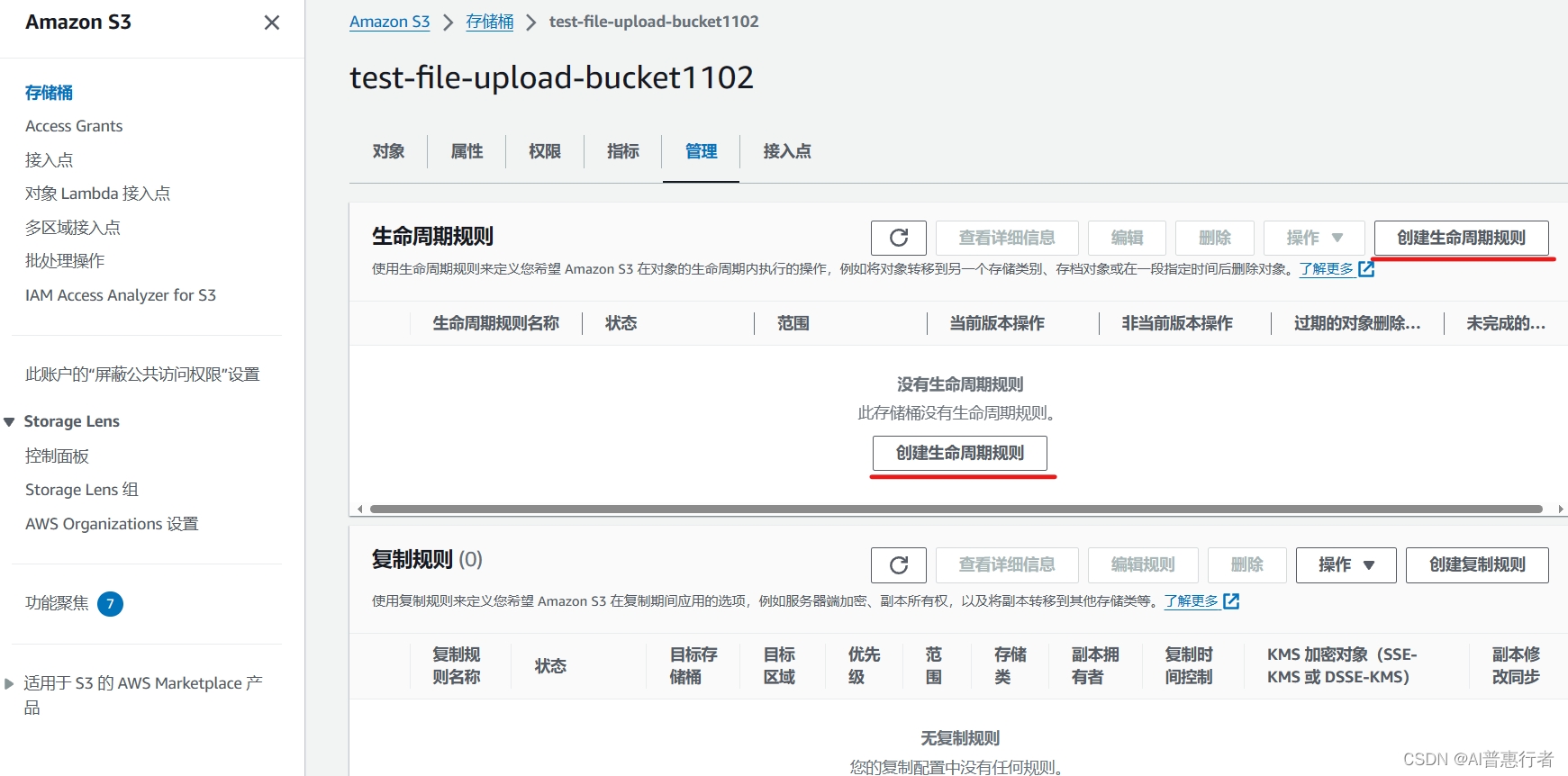The image size is (1568, 776).
Task: Click 过期的对象删除 column header
Action: 1356,323
